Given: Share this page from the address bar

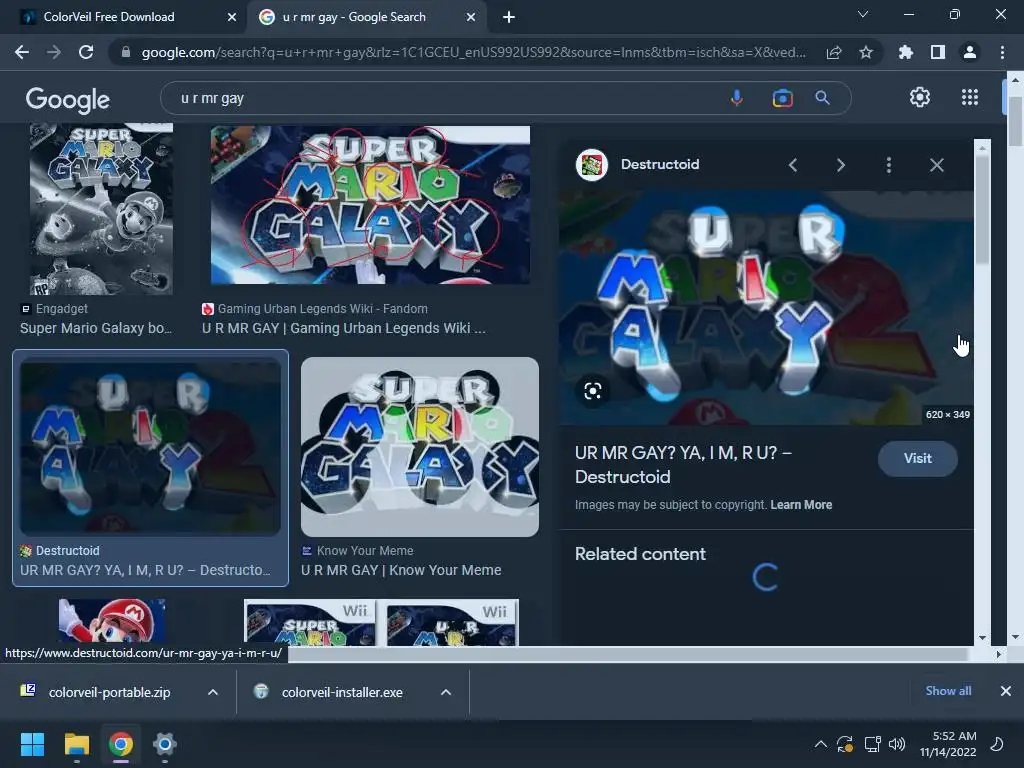Looking at the screenshot, I should click(834, 52).
